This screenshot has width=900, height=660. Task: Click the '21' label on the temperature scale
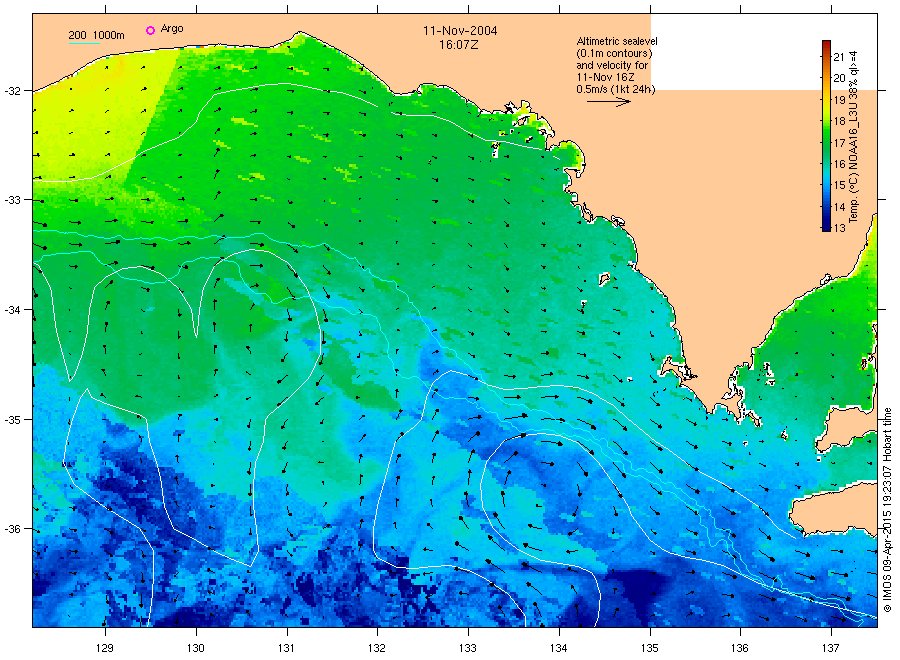839,57
